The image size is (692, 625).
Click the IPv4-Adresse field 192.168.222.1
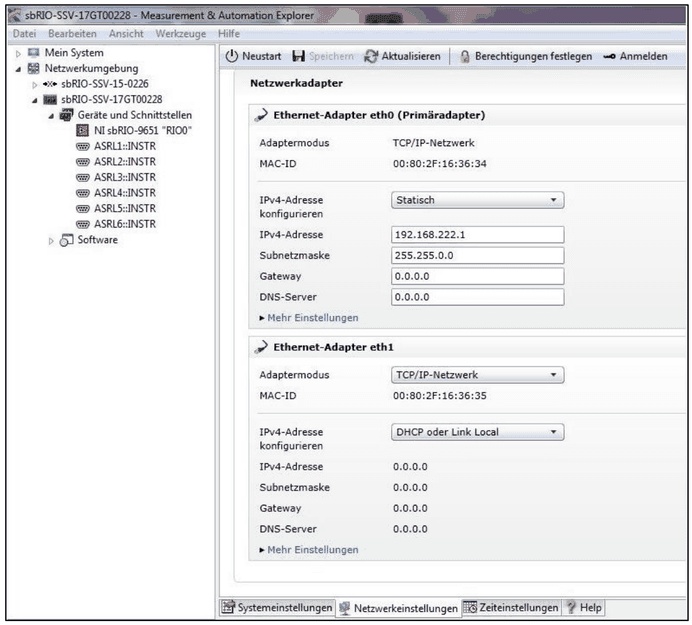coord(478,235)
